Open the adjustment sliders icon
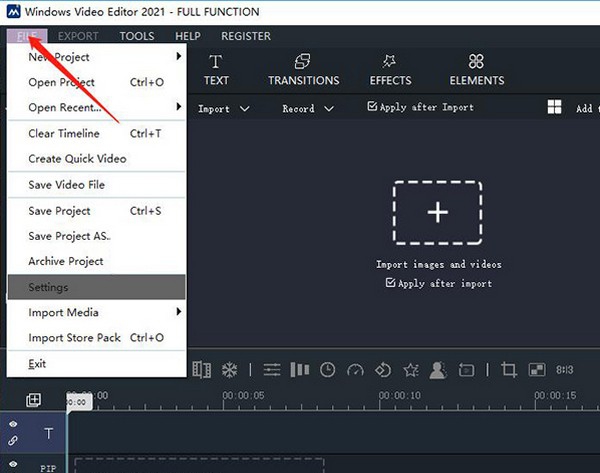This screenshot has height=473, width=600. click(272, 370)
